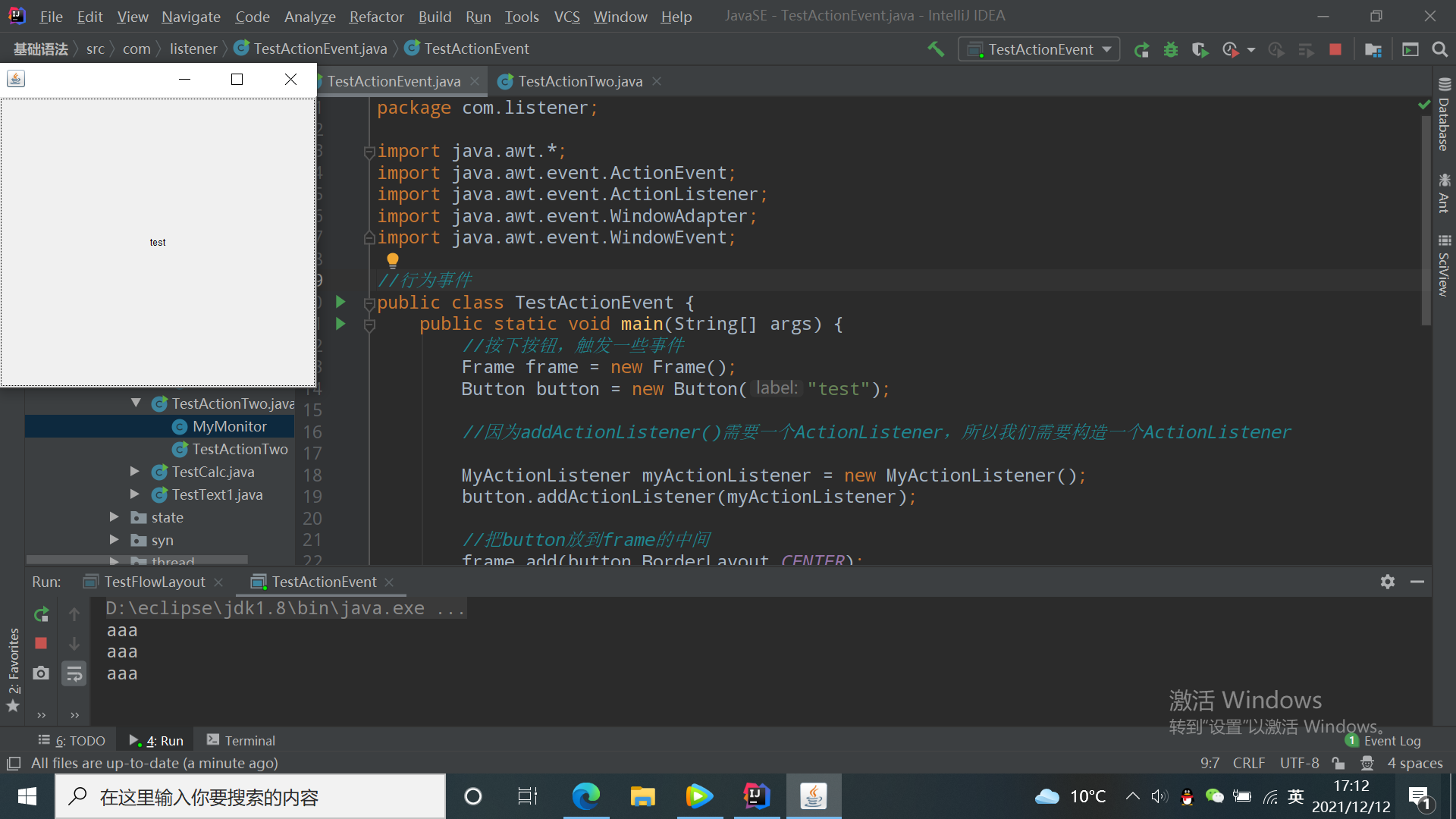Screen dimensions: 1456x819
Task: Open the Refactor menu
Action: pos(376,17)
